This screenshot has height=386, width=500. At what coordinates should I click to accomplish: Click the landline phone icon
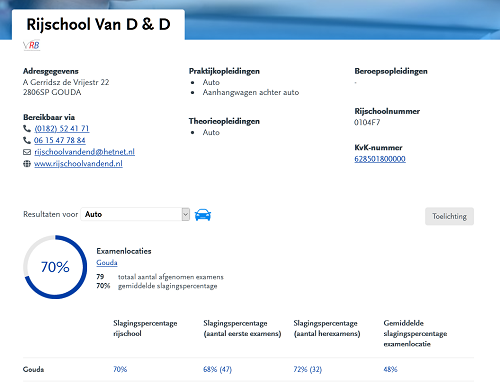[27, 128]
